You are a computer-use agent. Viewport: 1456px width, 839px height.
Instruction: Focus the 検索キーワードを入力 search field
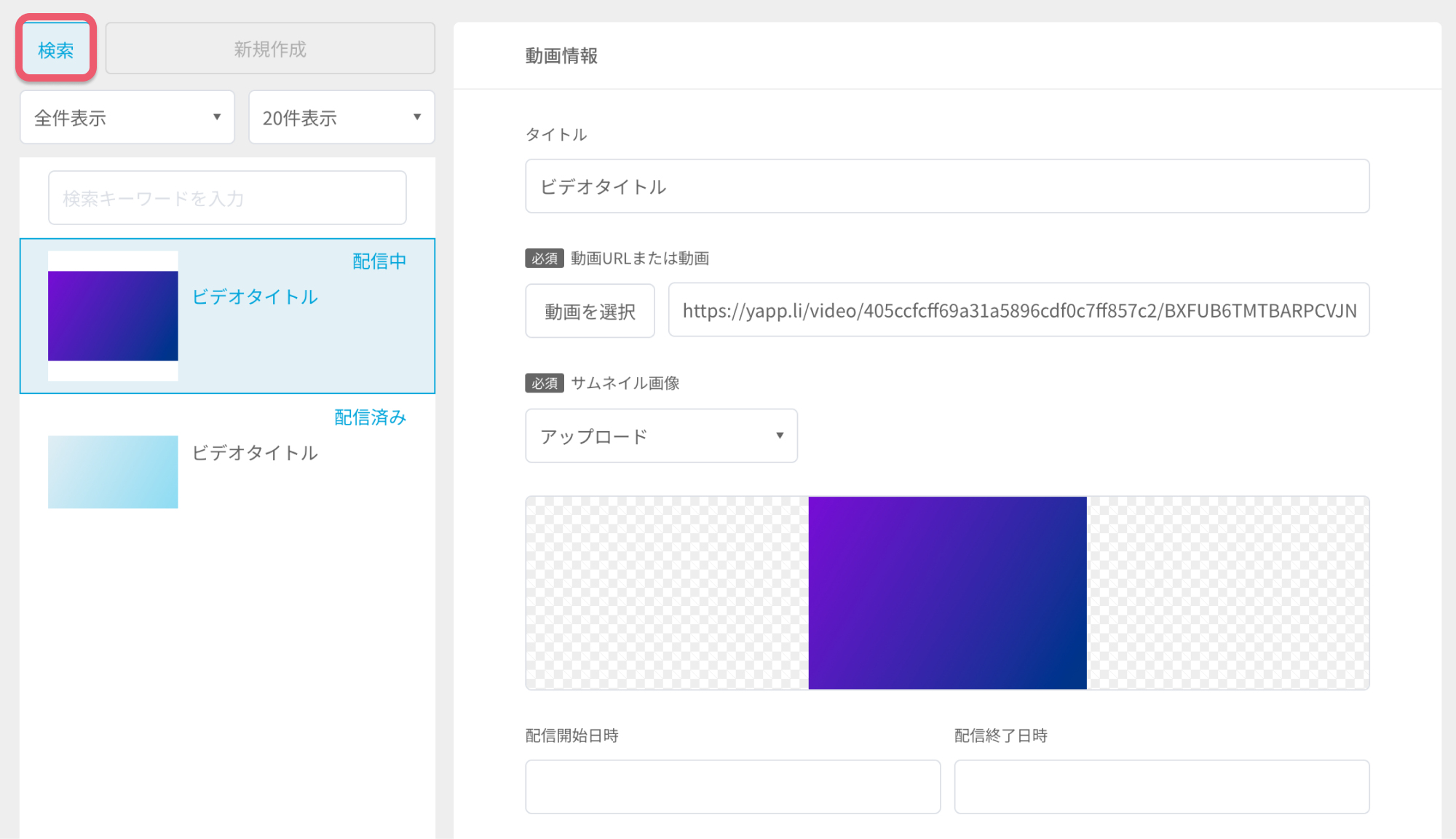point(227,198)
